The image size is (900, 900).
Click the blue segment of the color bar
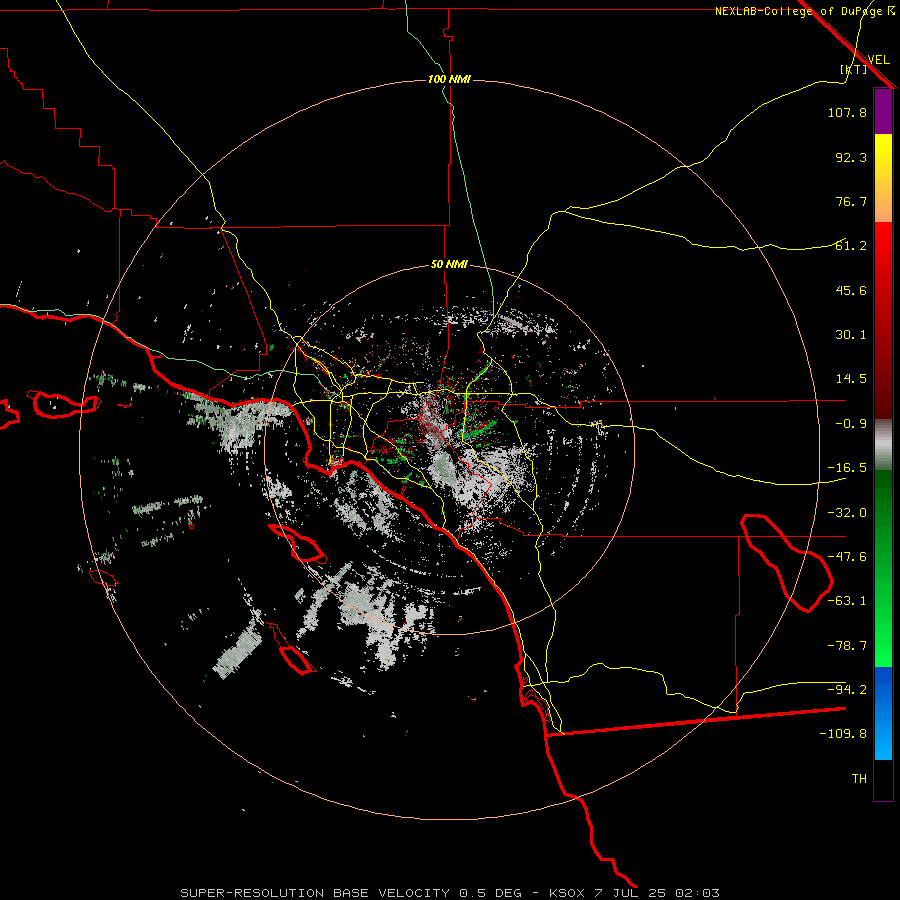[883, 713]
